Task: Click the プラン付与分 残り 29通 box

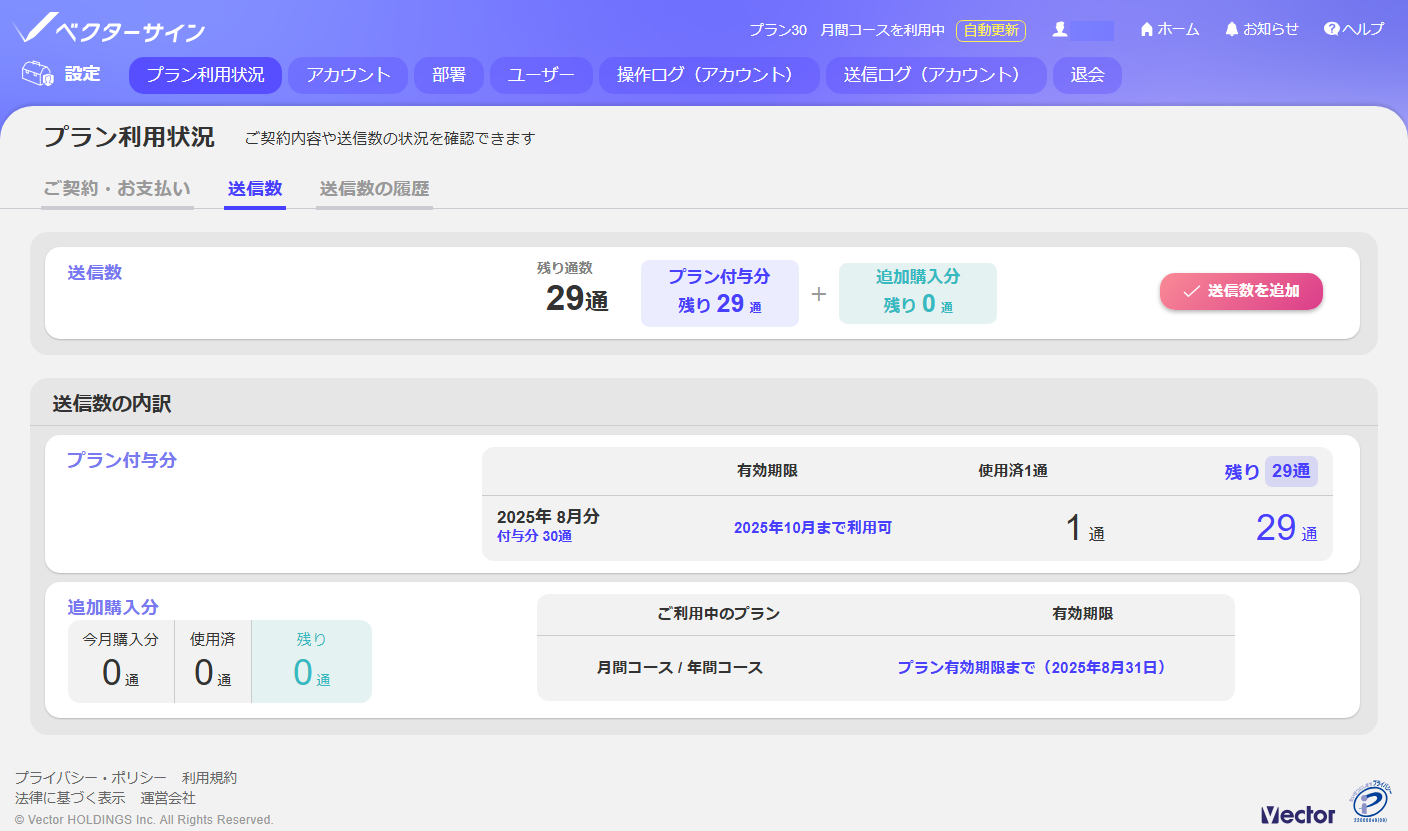Action: (720, 293)
